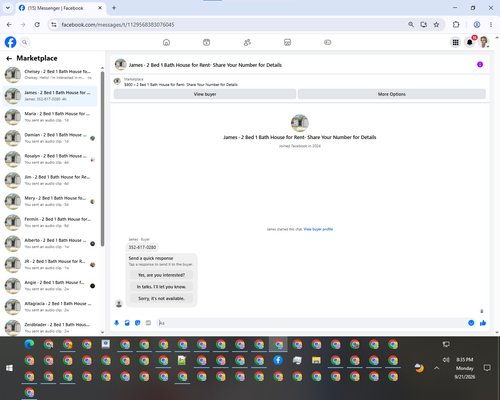Viewport: 500px width, 400px height.
Task: Open the View buyer profile link
Action: (x=318, y=229)
